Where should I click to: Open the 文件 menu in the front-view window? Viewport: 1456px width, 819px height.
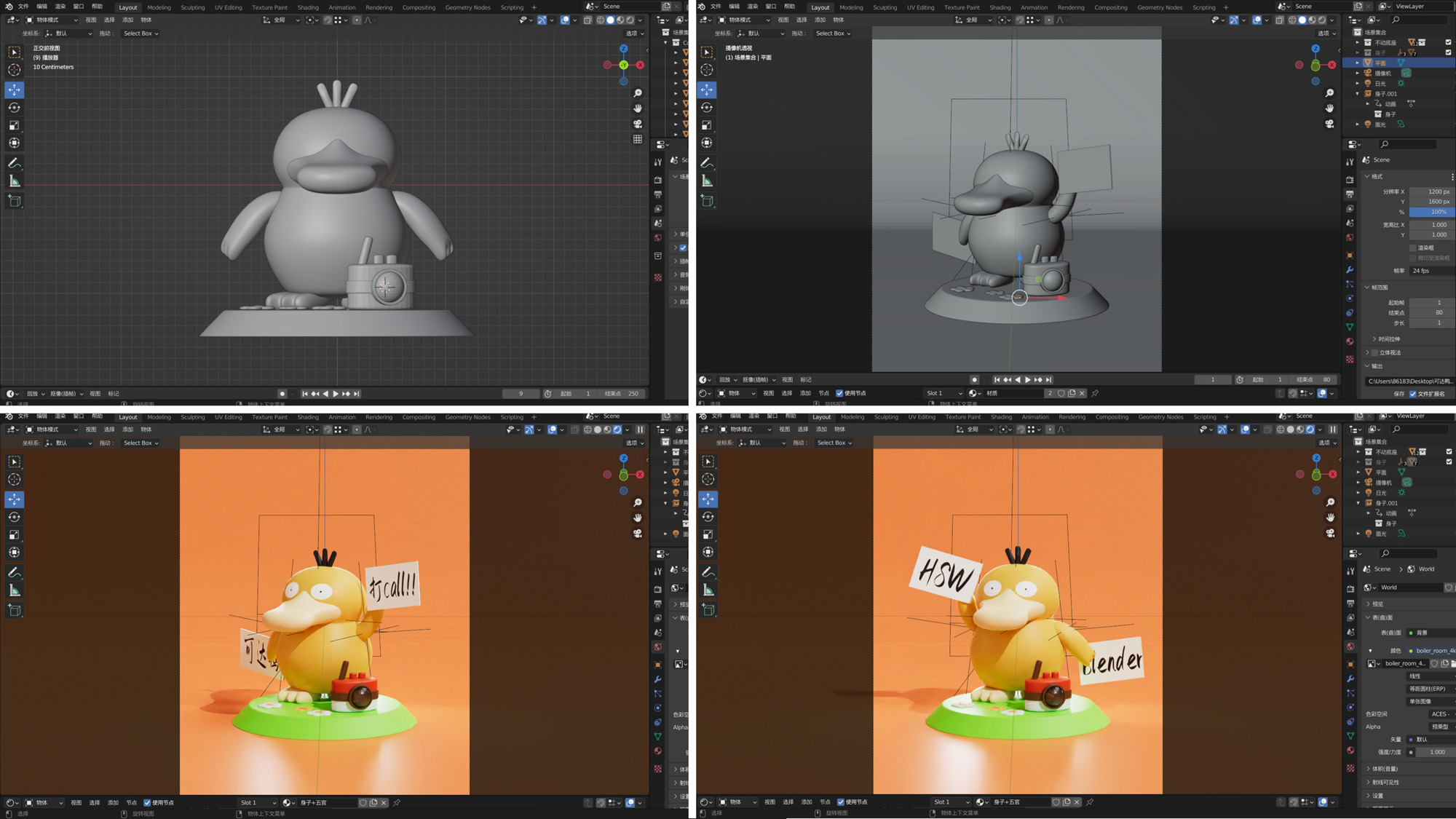coord(23,7)
